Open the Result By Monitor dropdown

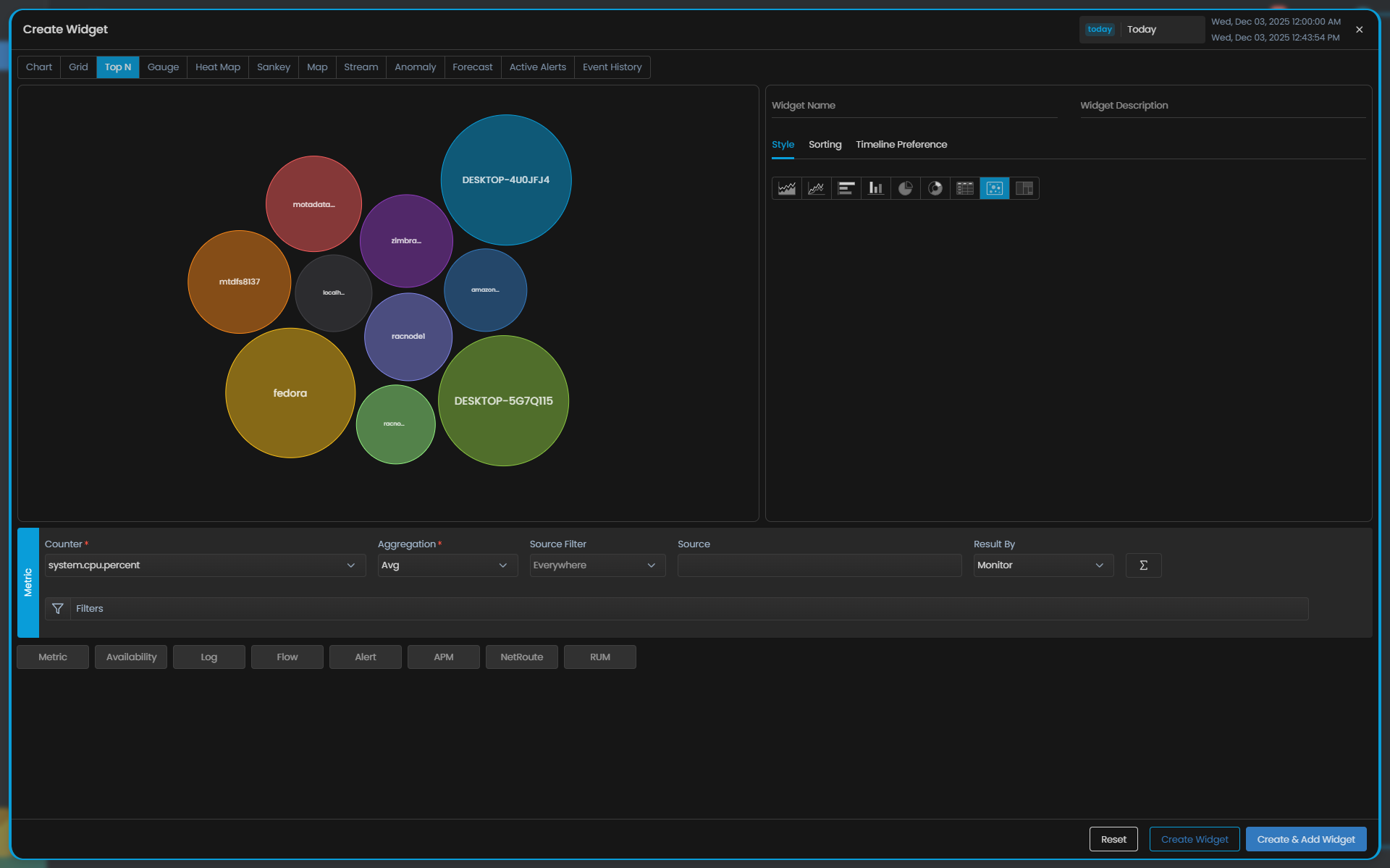[1042, 565]
